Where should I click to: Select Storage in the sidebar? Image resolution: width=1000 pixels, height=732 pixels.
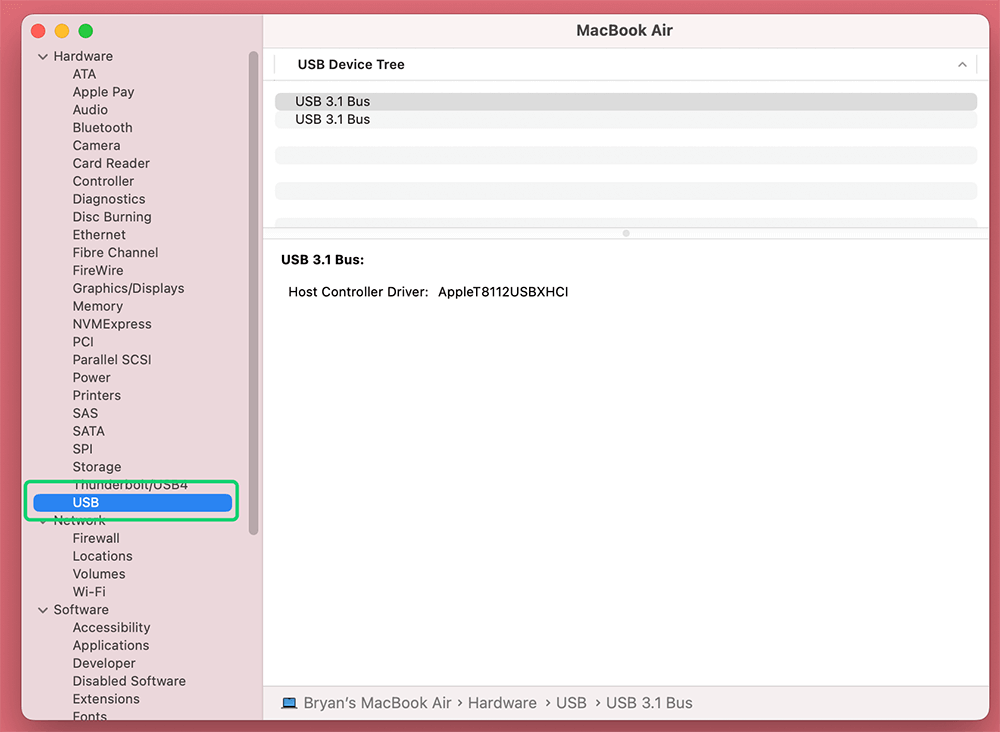(x=96, y=467)
